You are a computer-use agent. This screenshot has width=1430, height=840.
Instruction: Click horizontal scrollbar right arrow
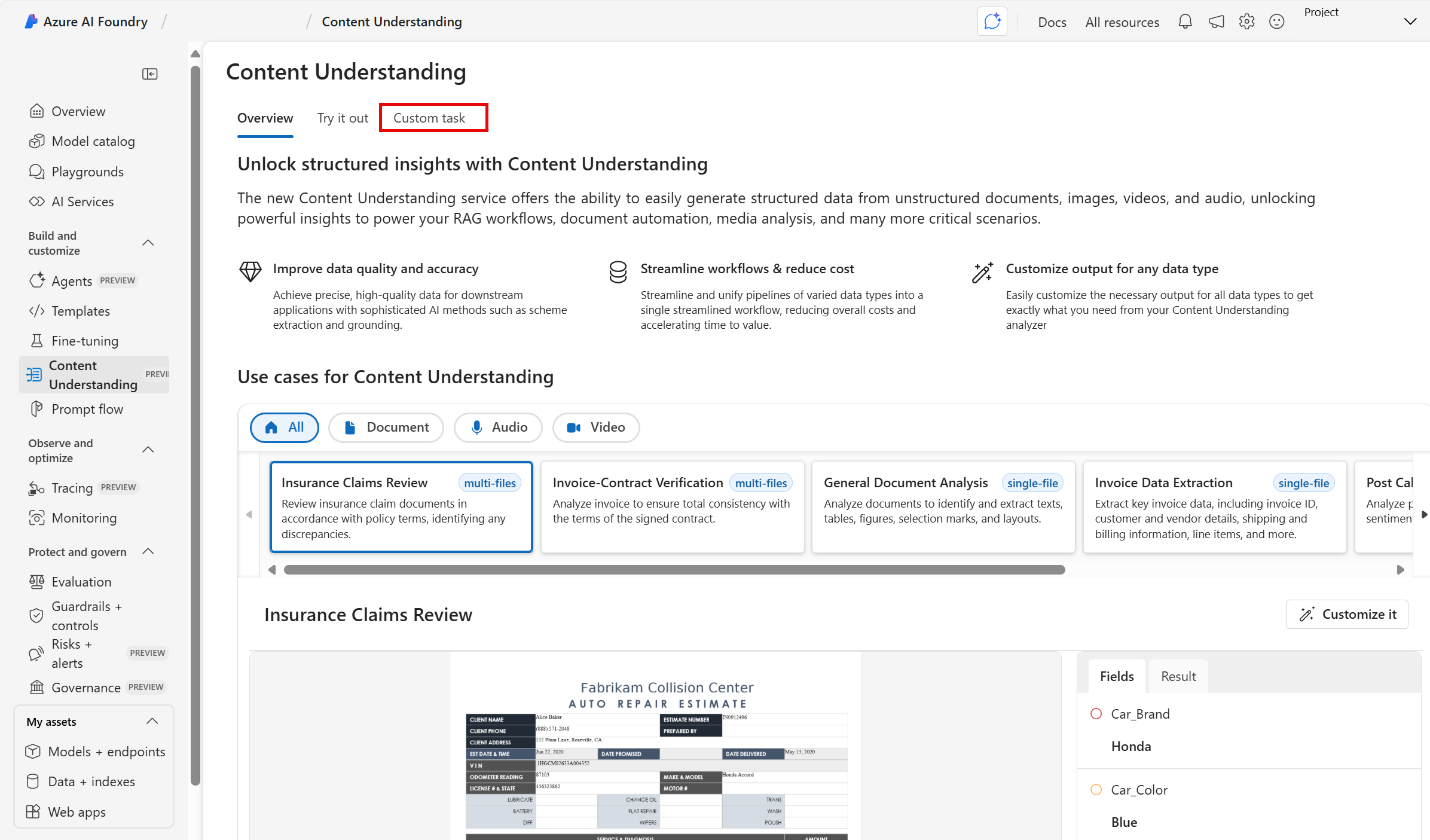(1400, 570)
